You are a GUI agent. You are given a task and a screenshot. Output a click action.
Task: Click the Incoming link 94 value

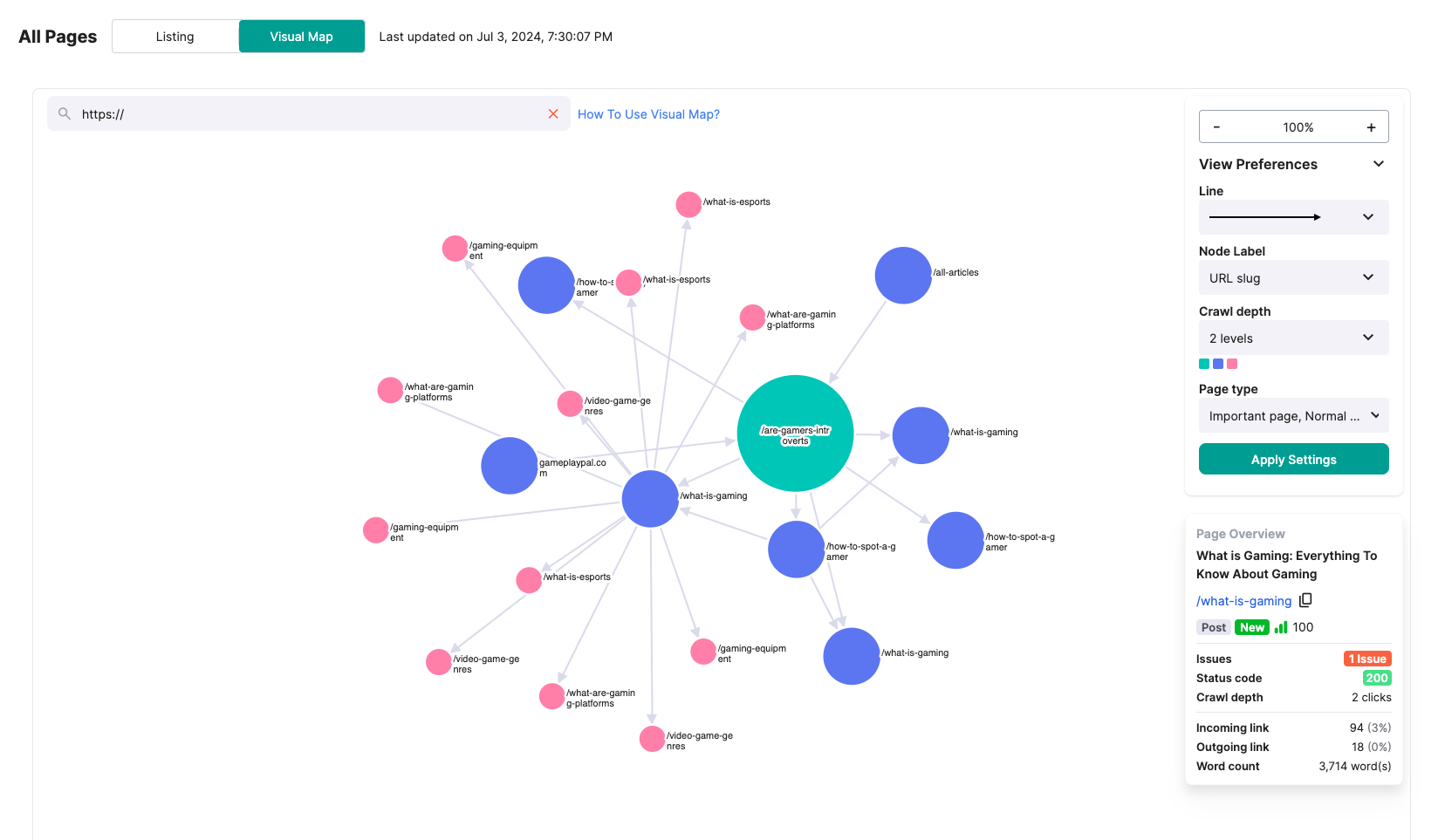click(x=1357, y=727)
